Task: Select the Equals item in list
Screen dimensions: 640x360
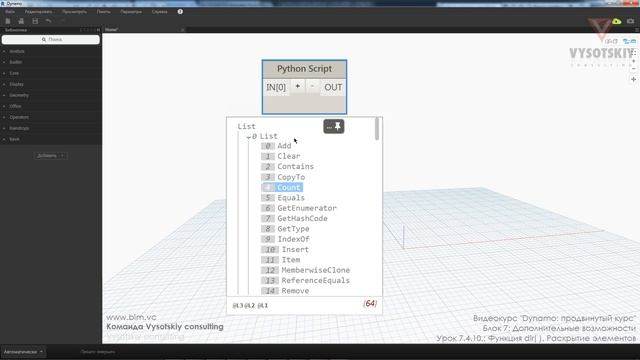Action: 291,198
